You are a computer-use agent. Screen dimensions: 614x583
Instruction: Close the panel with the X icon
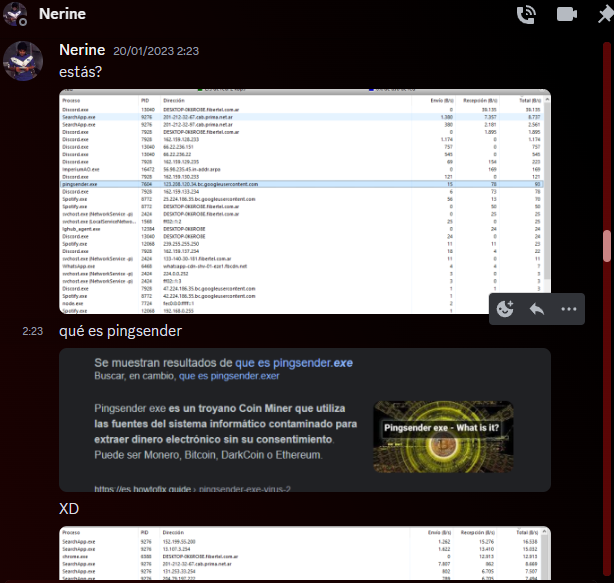pyautogui.click(x=604, y=15)
